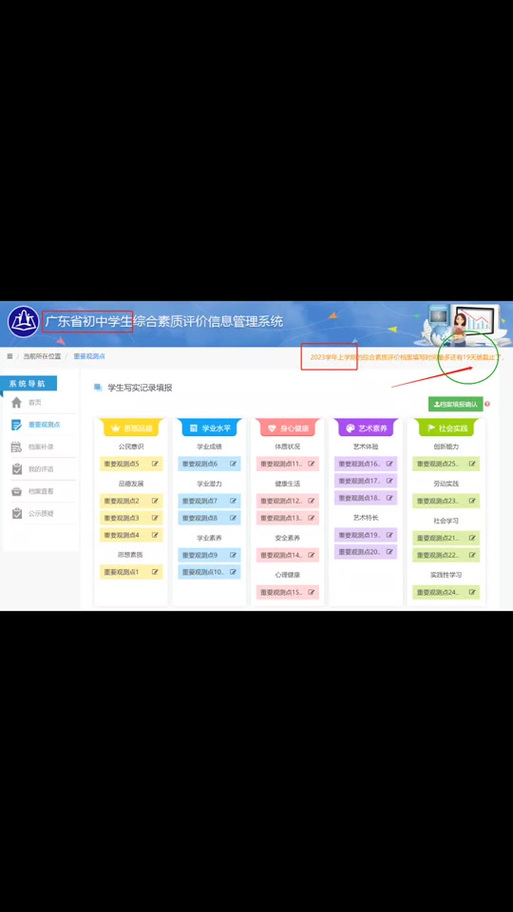Open the edit icon on 重要观测点6
This screenshot has width=513, height=912.
tap(233, 464)
